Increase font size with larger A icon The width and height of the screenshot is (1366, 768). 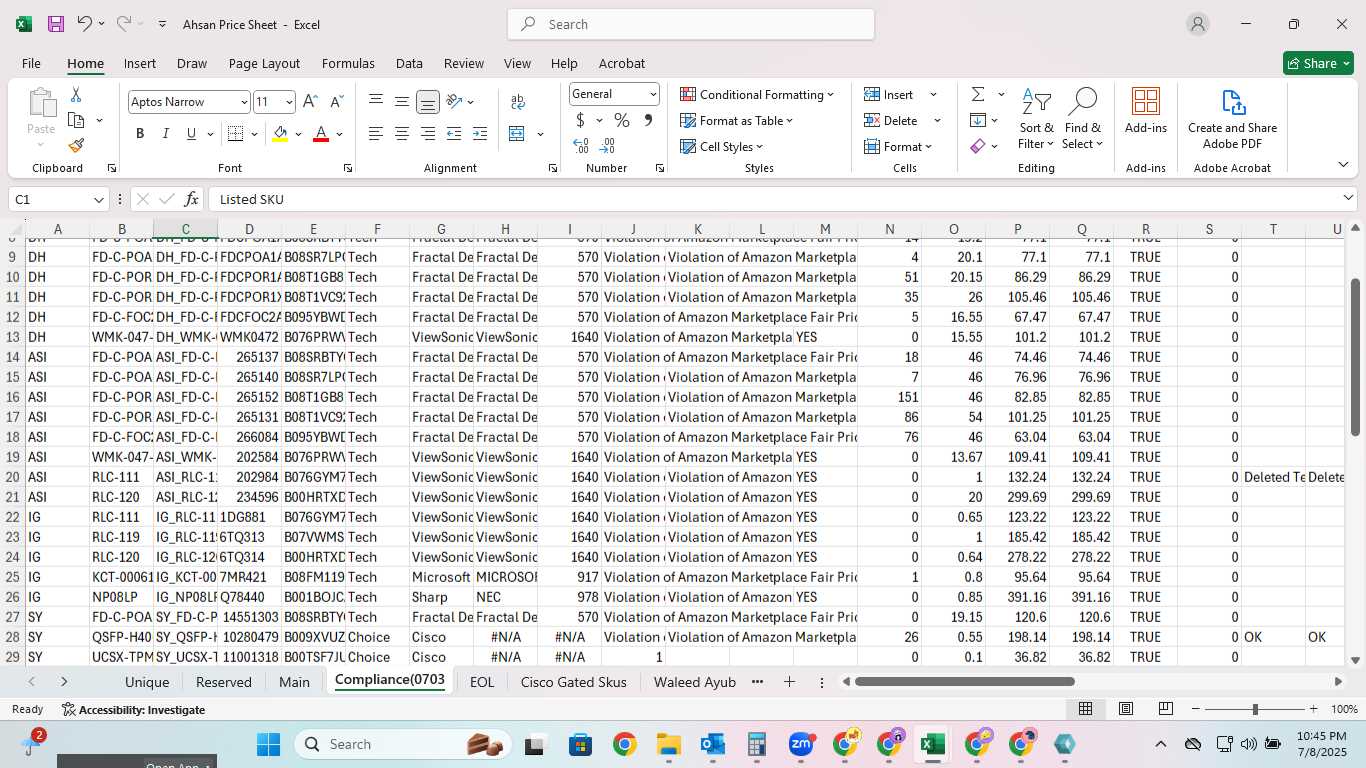[x=310, y=102]
